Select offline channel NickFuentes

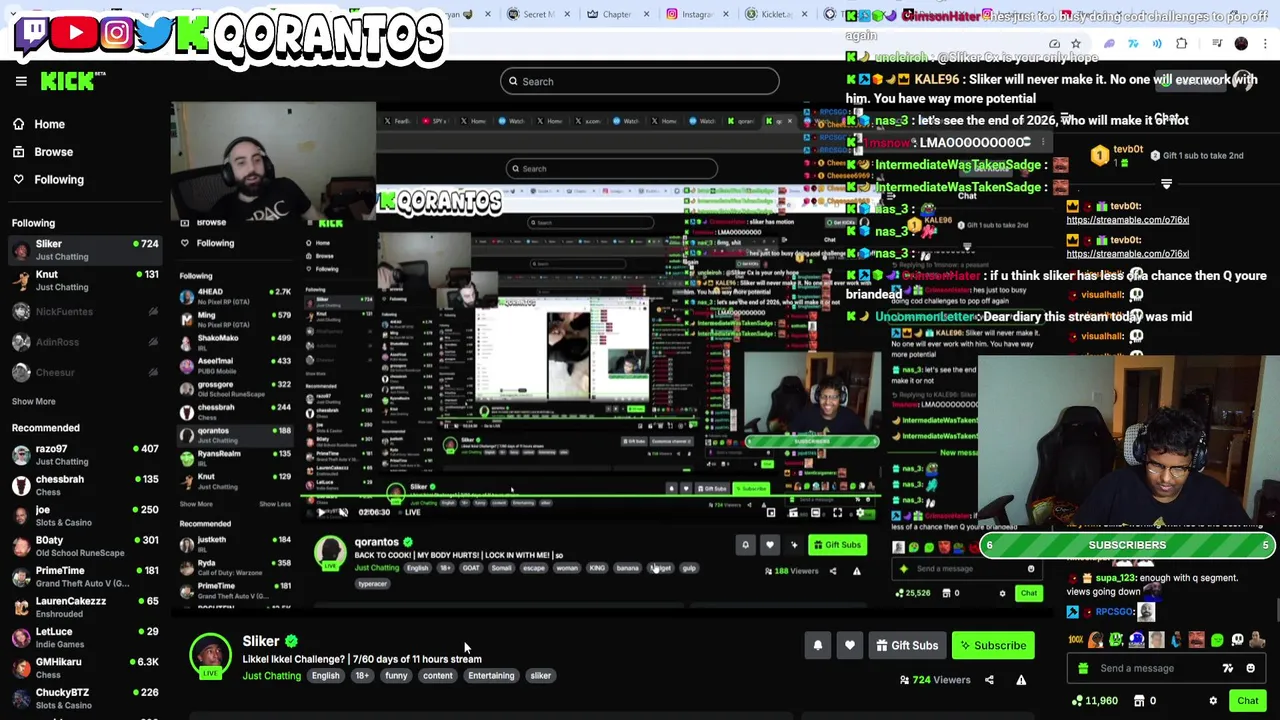click(85, 311)
